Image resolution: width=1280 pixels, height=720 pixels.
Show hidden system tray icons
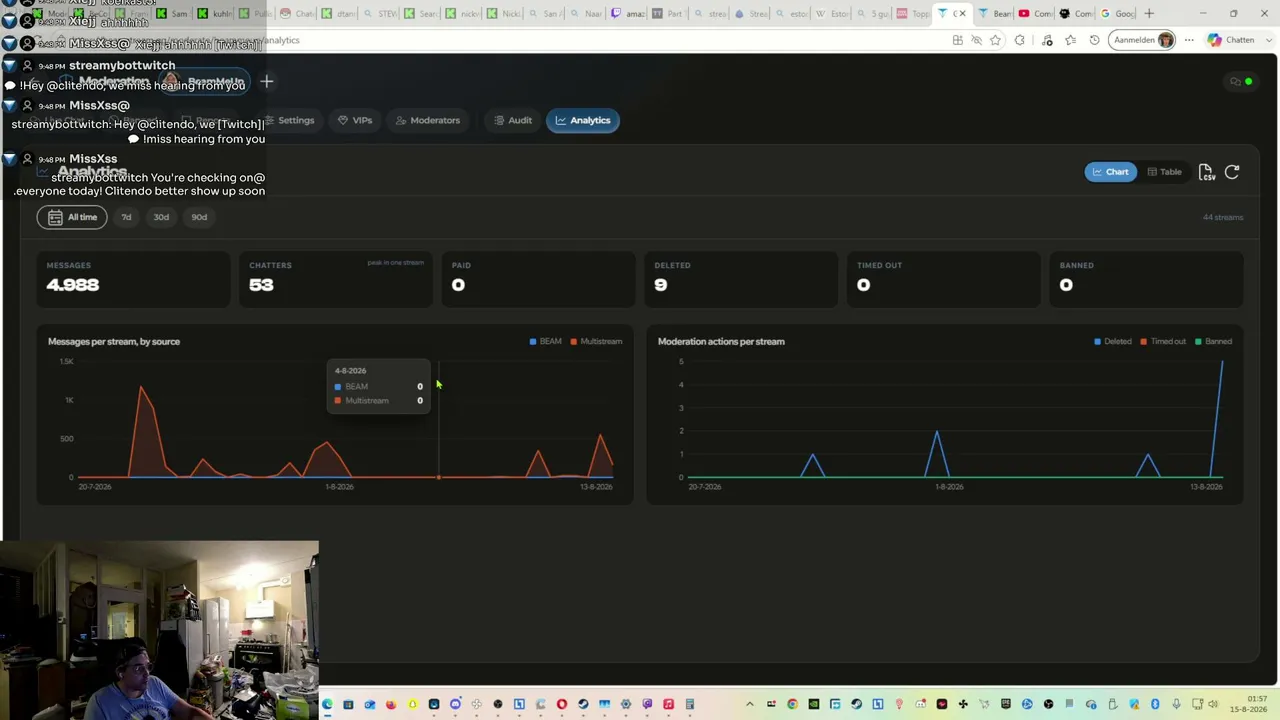[749, 704]
